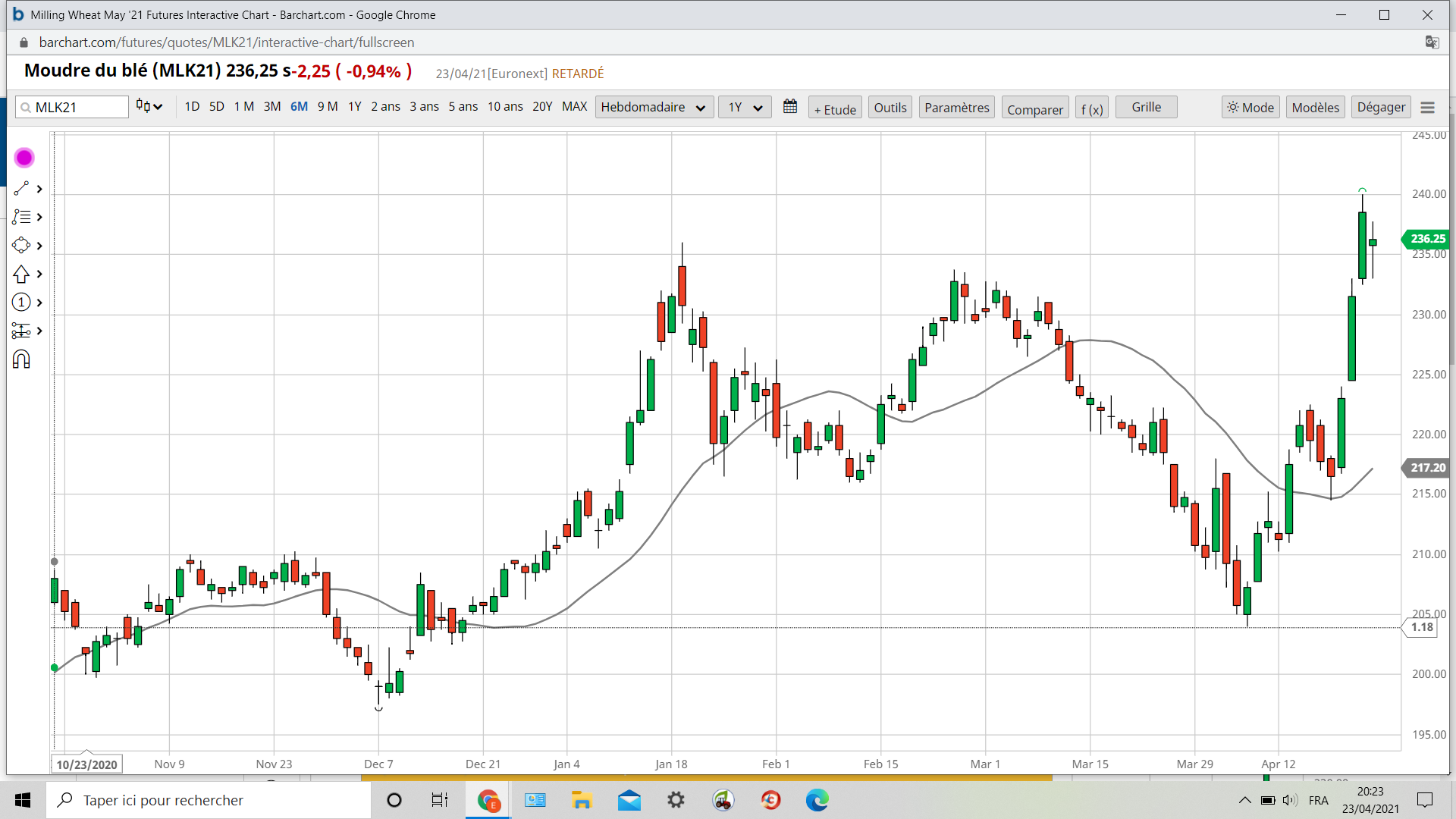Click the + Etude button
This screenshot has height=819, width=1456.
click(835, 108)
